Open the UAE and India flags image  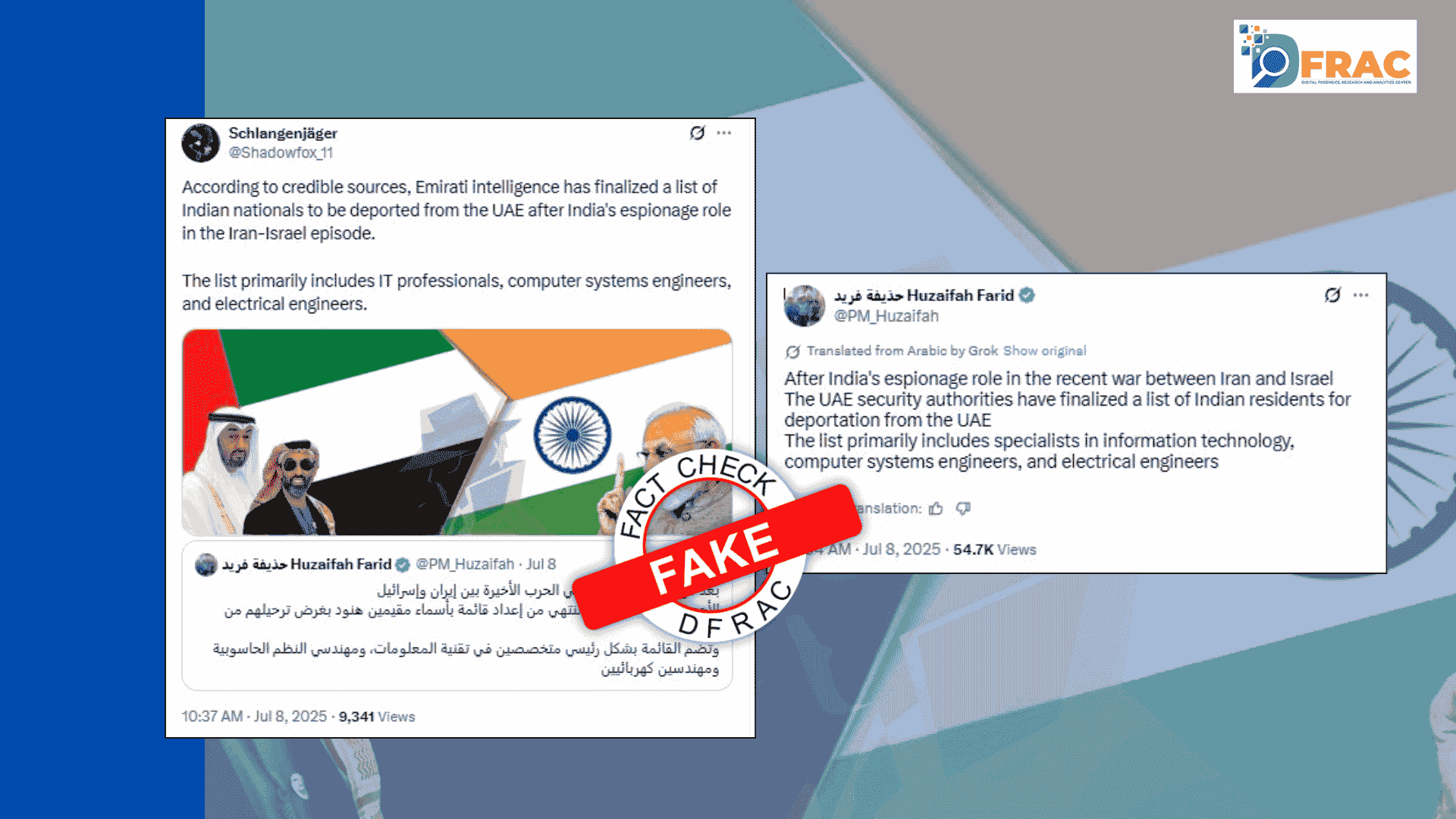(x=457, y=432)
